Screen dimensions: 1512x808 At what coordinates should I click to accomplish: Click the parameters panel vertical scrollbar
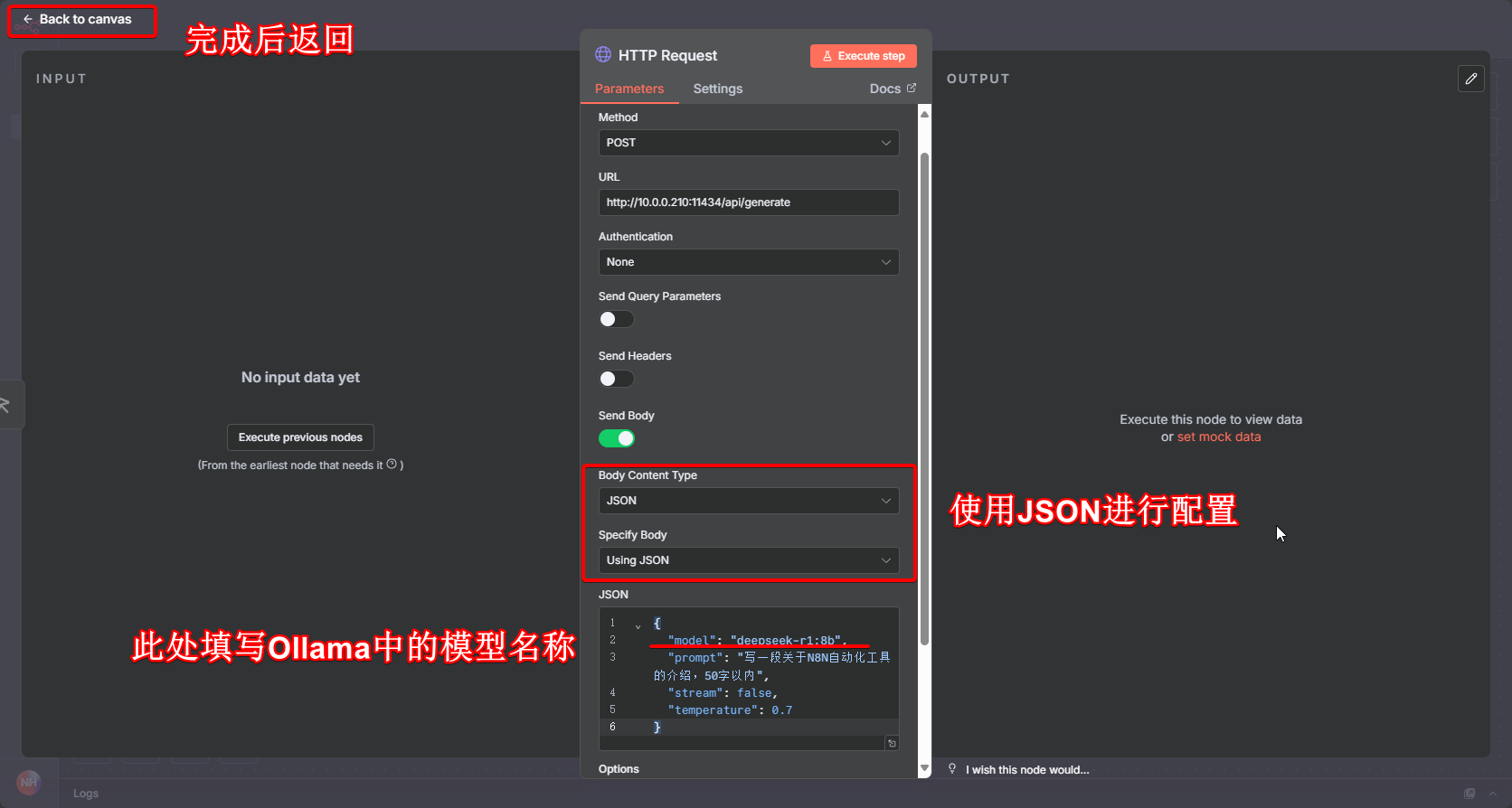click(x=924, y=398)
